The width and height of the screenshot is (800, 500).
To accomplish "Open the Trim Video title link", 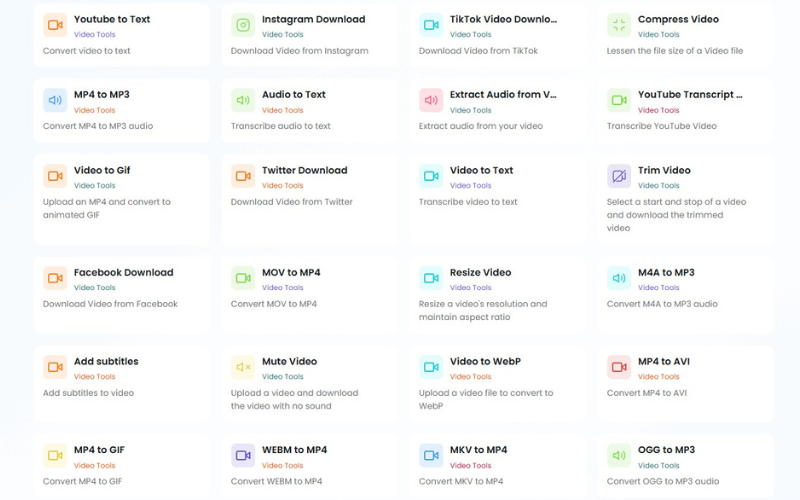I will [x=664, y=170].
